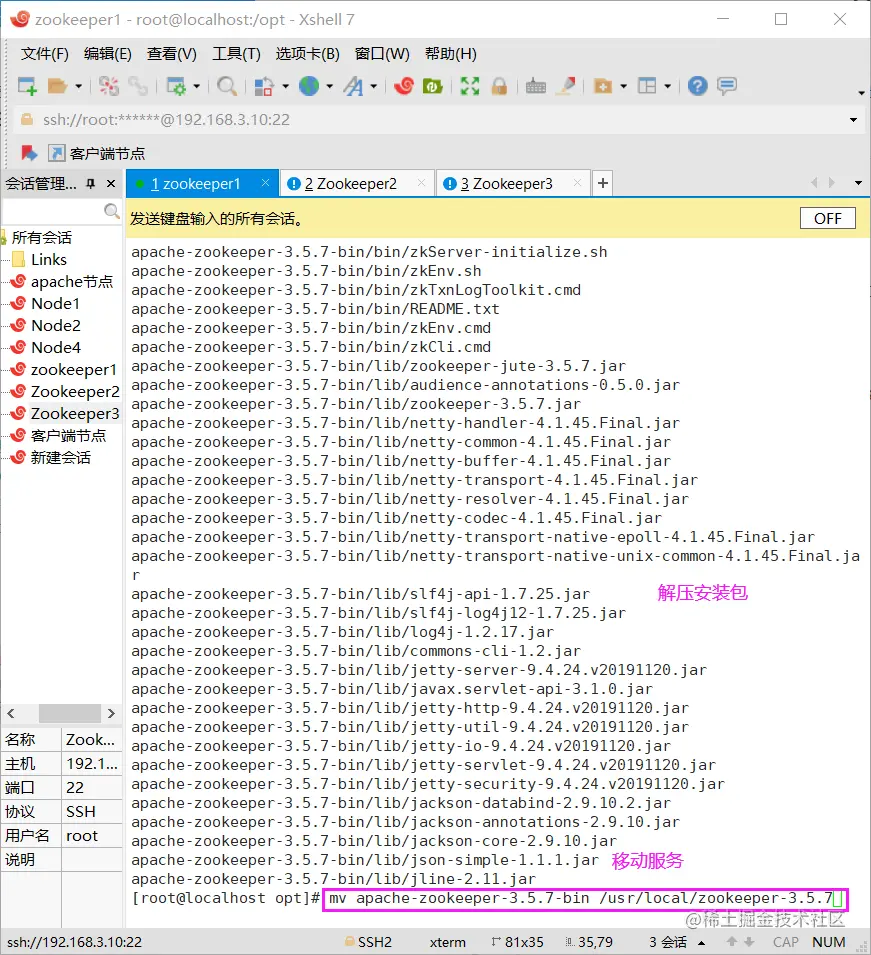Click the red flag quick command icon
This screenshot has height=955, width=871.
click(29, 153)
